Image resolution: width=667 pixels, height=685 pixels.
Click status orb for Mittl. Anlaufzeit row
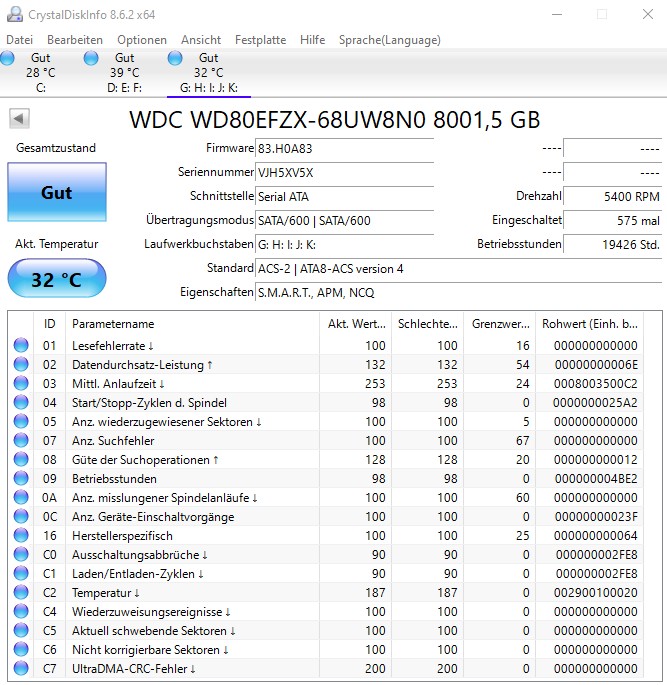click(21, 383)
